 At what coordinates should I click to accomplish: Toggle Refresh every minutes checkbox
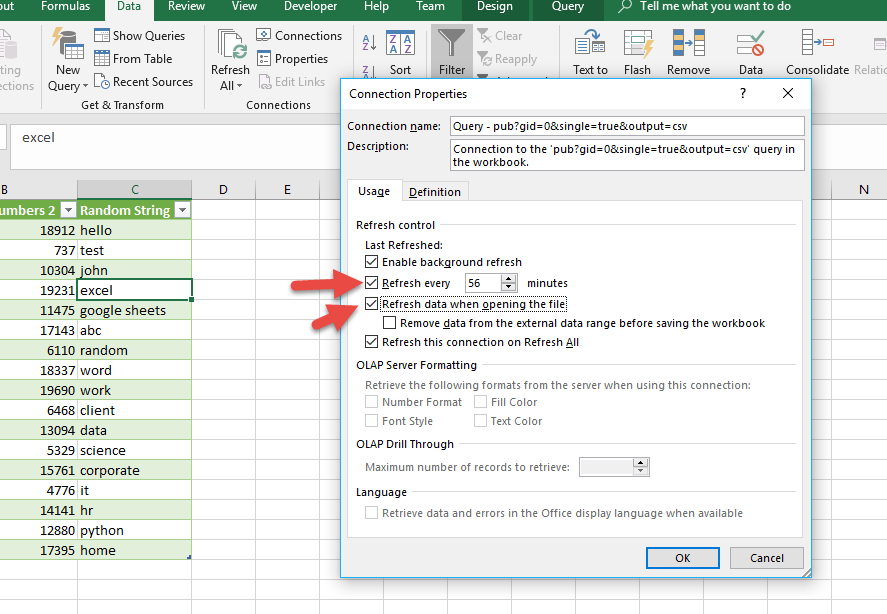[371, 282]
